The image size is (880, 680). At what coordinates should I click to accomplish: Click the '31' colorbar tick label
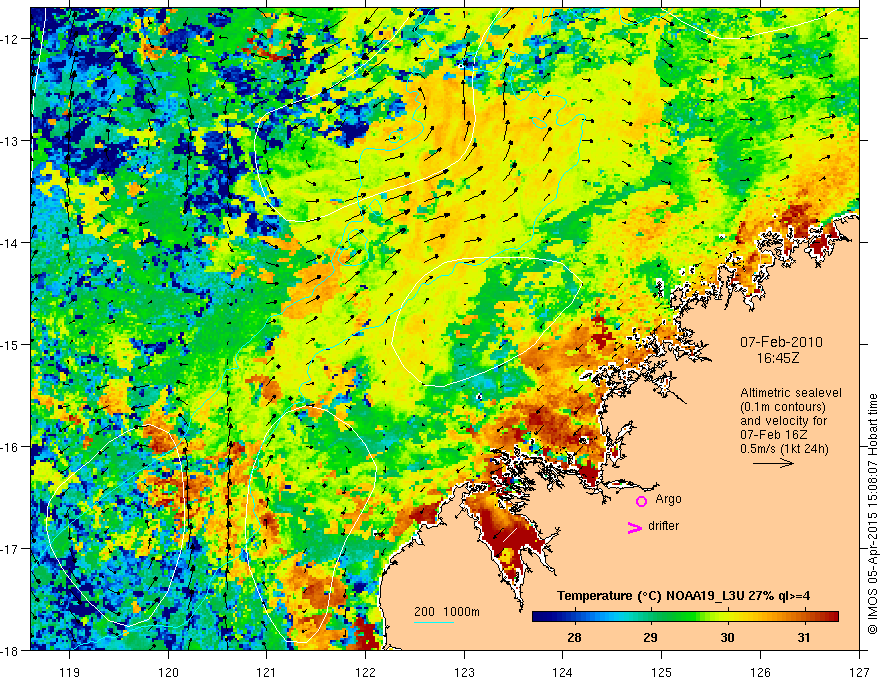804,637
